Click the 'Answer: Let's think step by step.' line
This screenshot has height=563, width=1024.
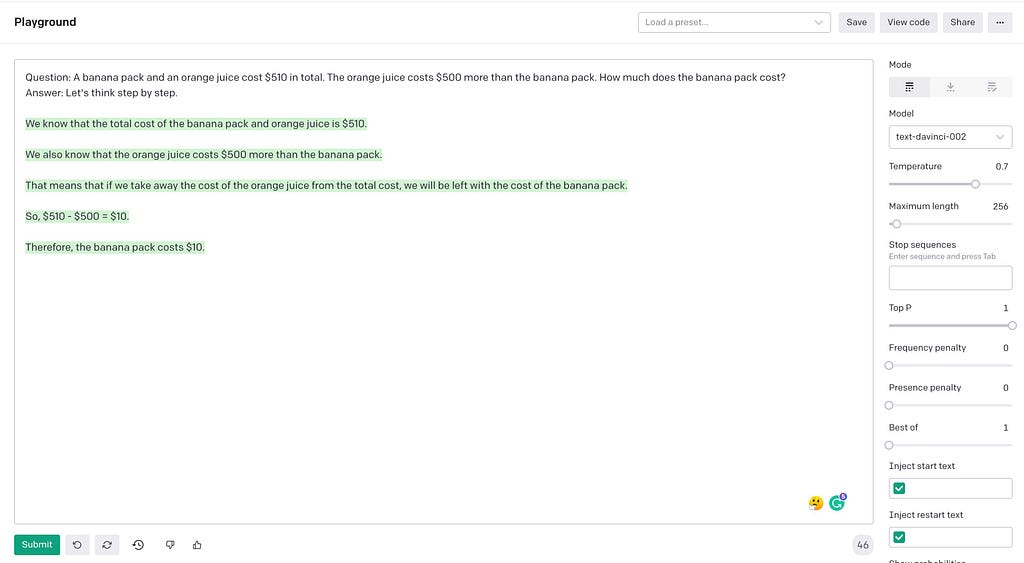101,93
